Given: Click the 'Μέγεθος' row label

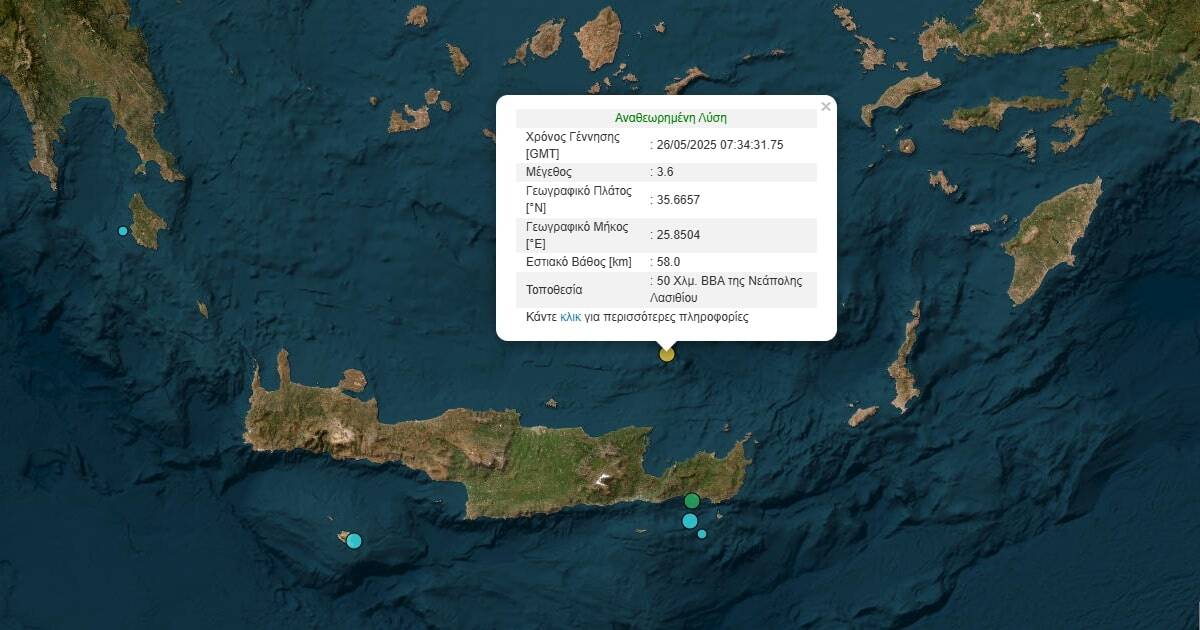Looking at the screenshot, I should (548, 172).
